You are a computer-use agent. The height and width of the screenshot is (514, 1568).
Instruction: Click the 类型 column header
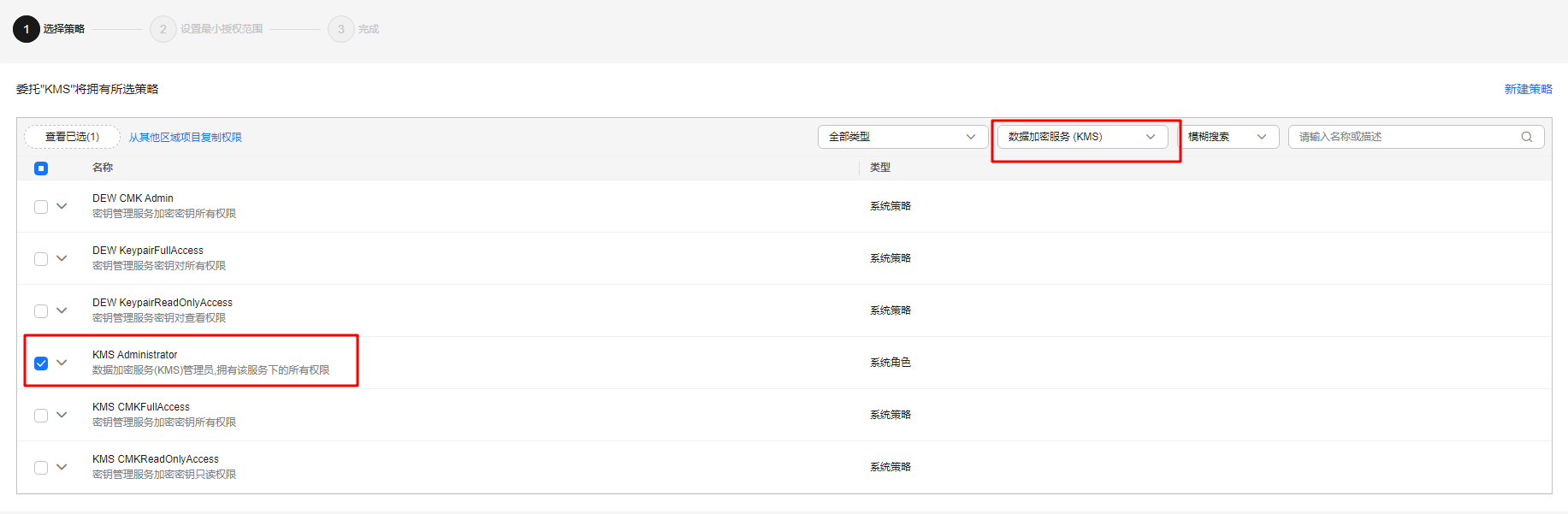coord(880,168)
